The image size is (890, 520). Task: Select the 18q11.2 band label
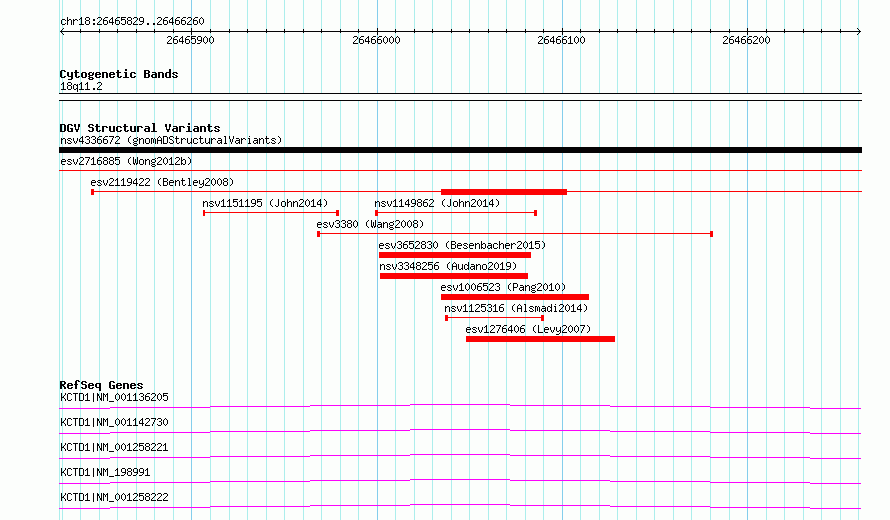point(81,86)
